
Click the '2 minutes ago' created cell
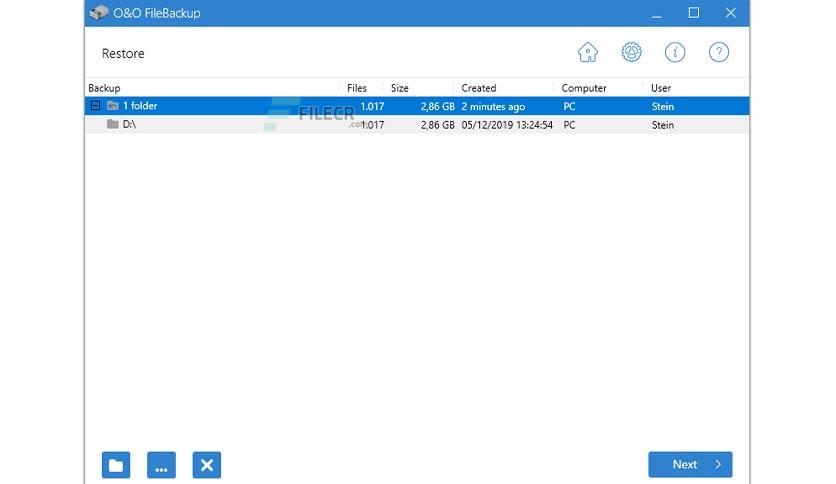493,107
